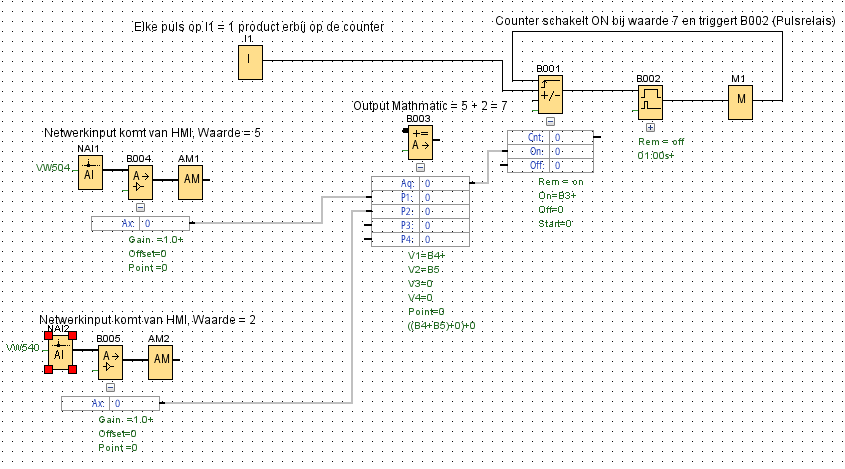Select the B004 analog amplifier block
Screen dimensions: 845x469
[140, 182]
